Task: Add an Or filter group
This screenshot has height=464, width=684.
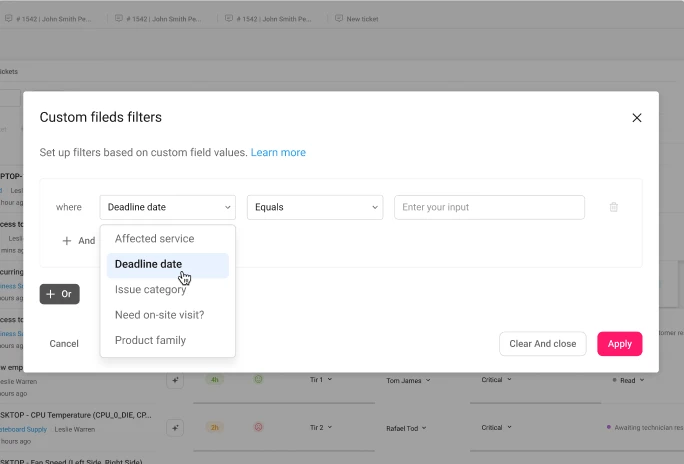Action: [x=59, y=294]
